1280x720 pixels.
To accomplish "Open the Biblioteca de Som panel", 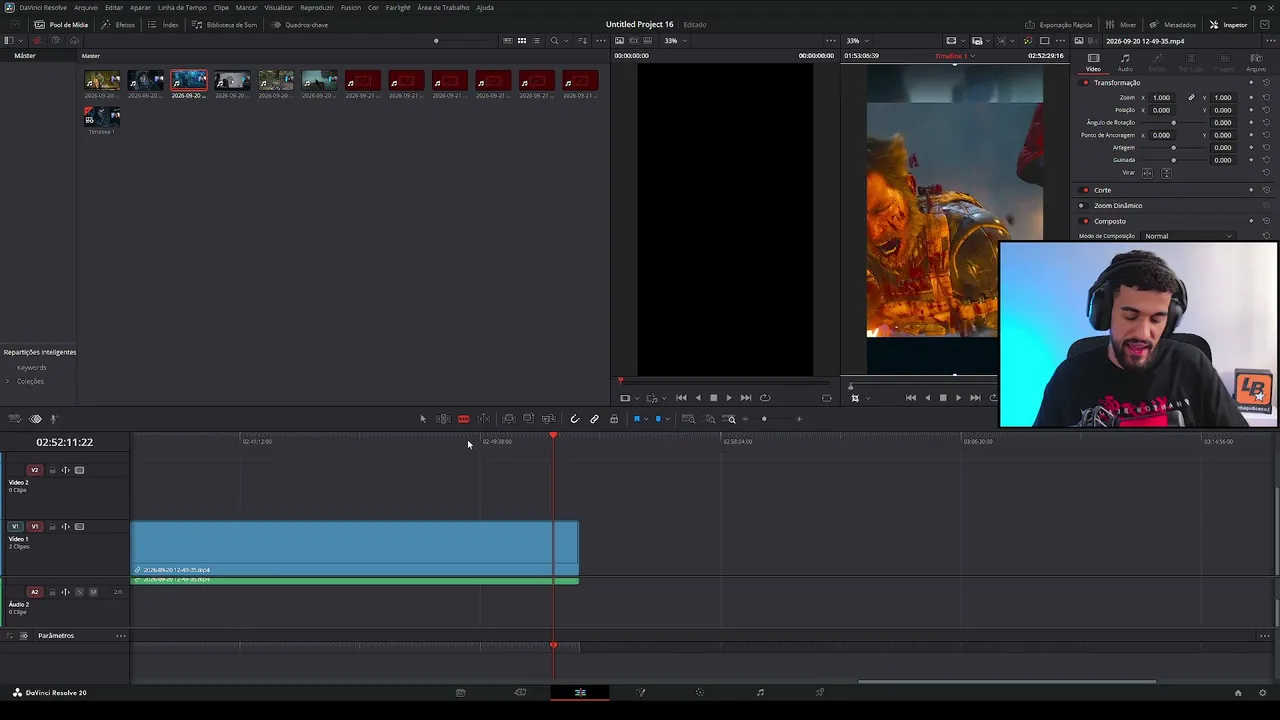I will pos(225,24).
